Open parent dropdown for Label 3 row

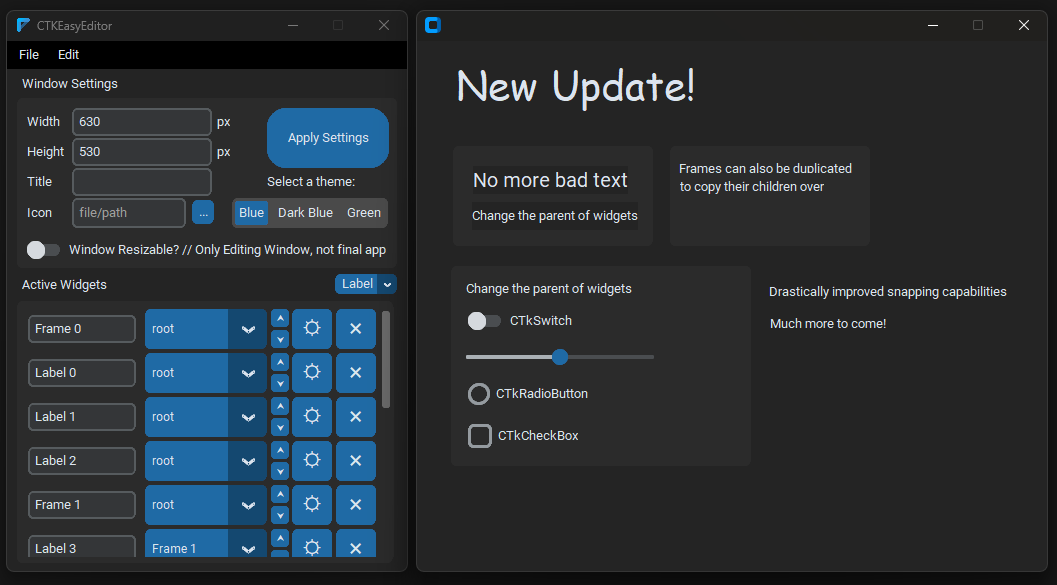[206, 545]
